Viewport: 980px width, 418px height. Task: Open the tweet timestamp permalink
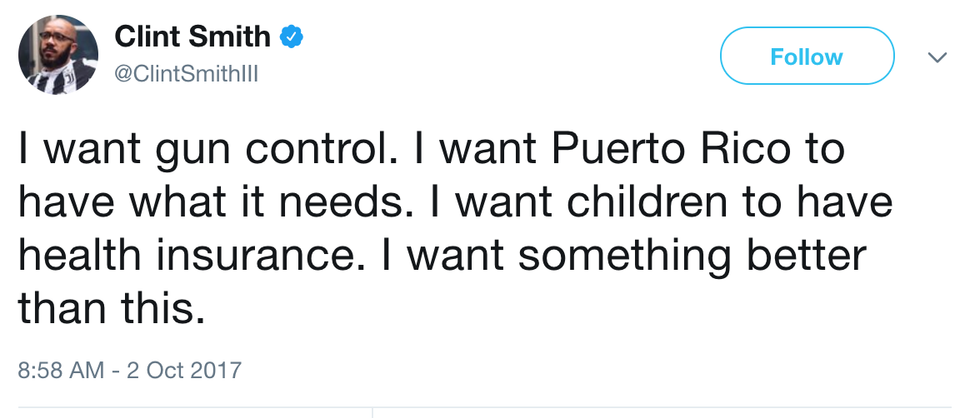[x=130, y=370]
